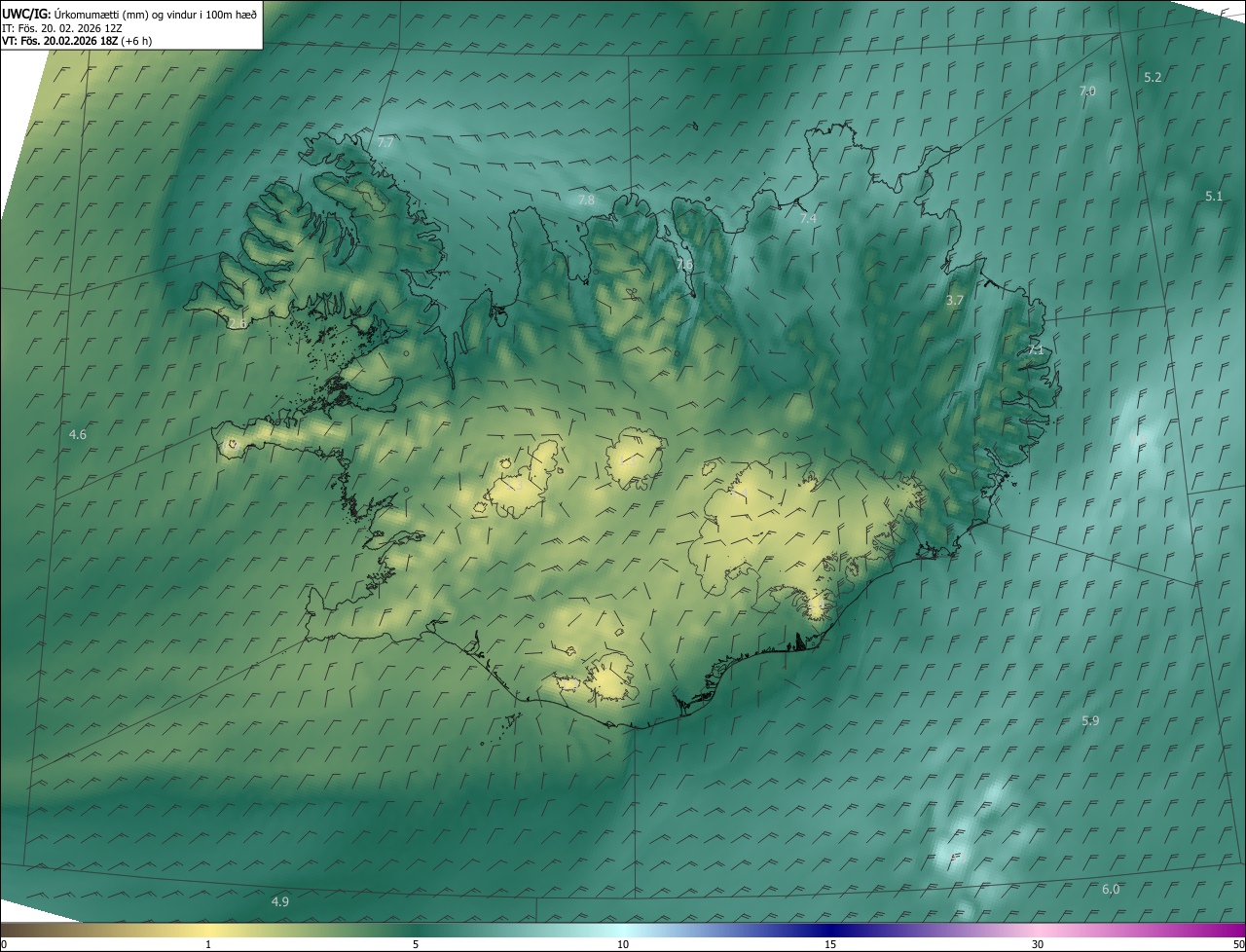Click the 15 tick blue section of scale

pos(830,944)
